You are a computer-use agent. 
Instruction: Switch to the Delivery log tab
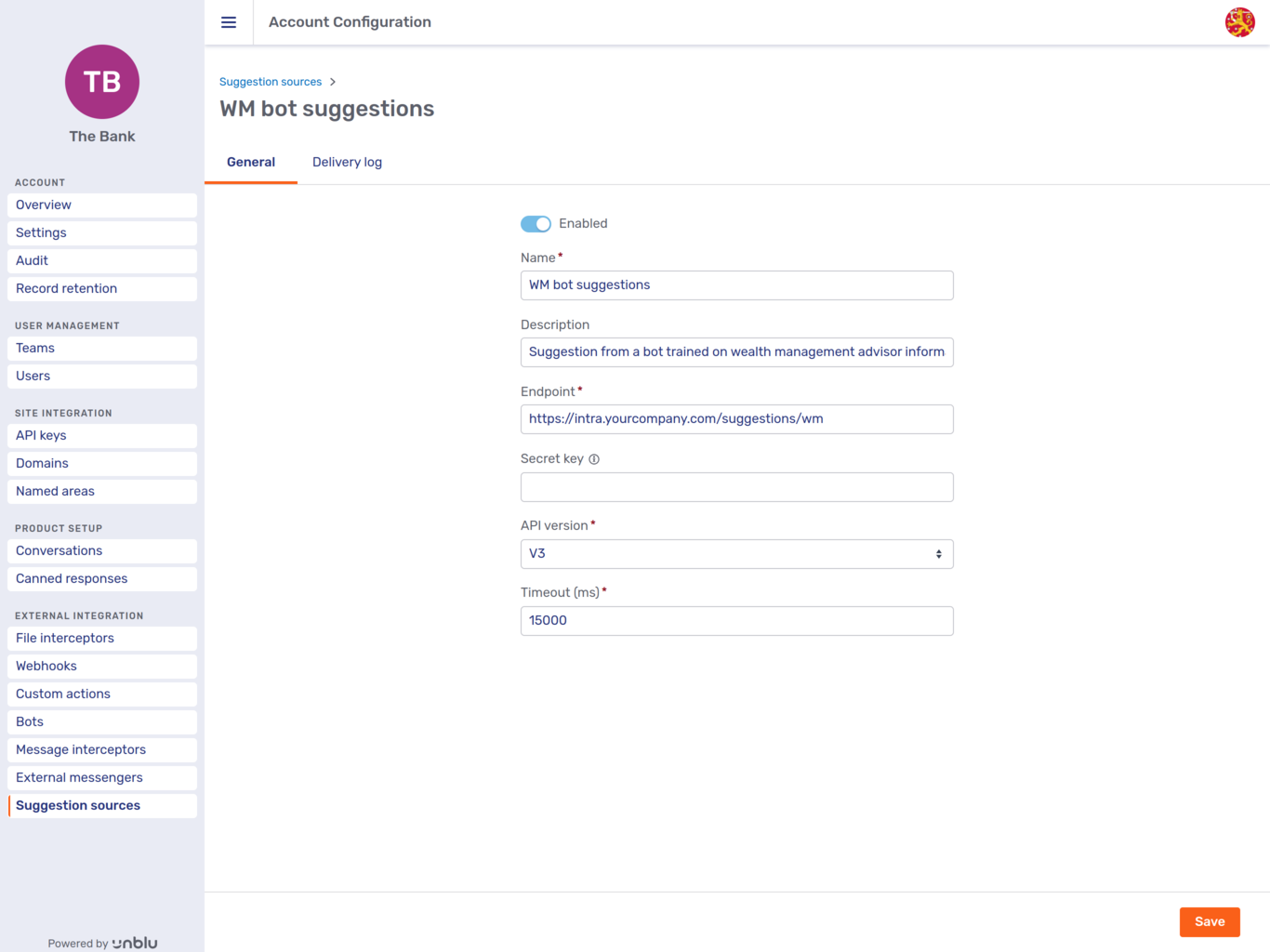(x=347, y=162)
